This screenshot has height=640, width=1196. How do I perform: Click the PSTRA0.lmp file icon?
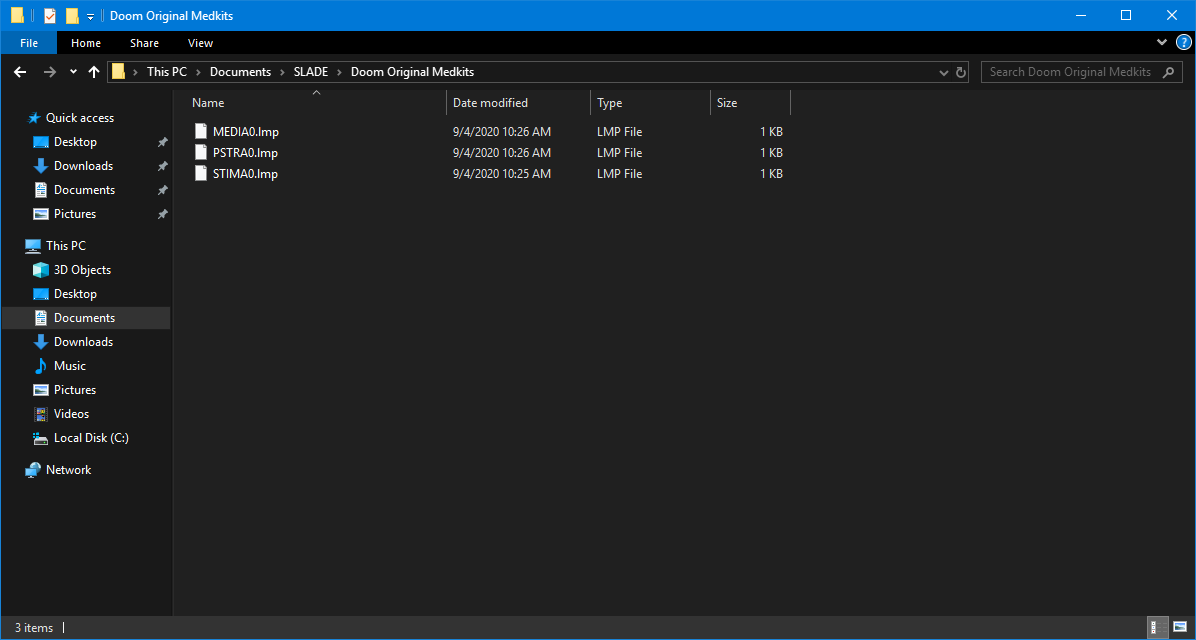point(201,153)
